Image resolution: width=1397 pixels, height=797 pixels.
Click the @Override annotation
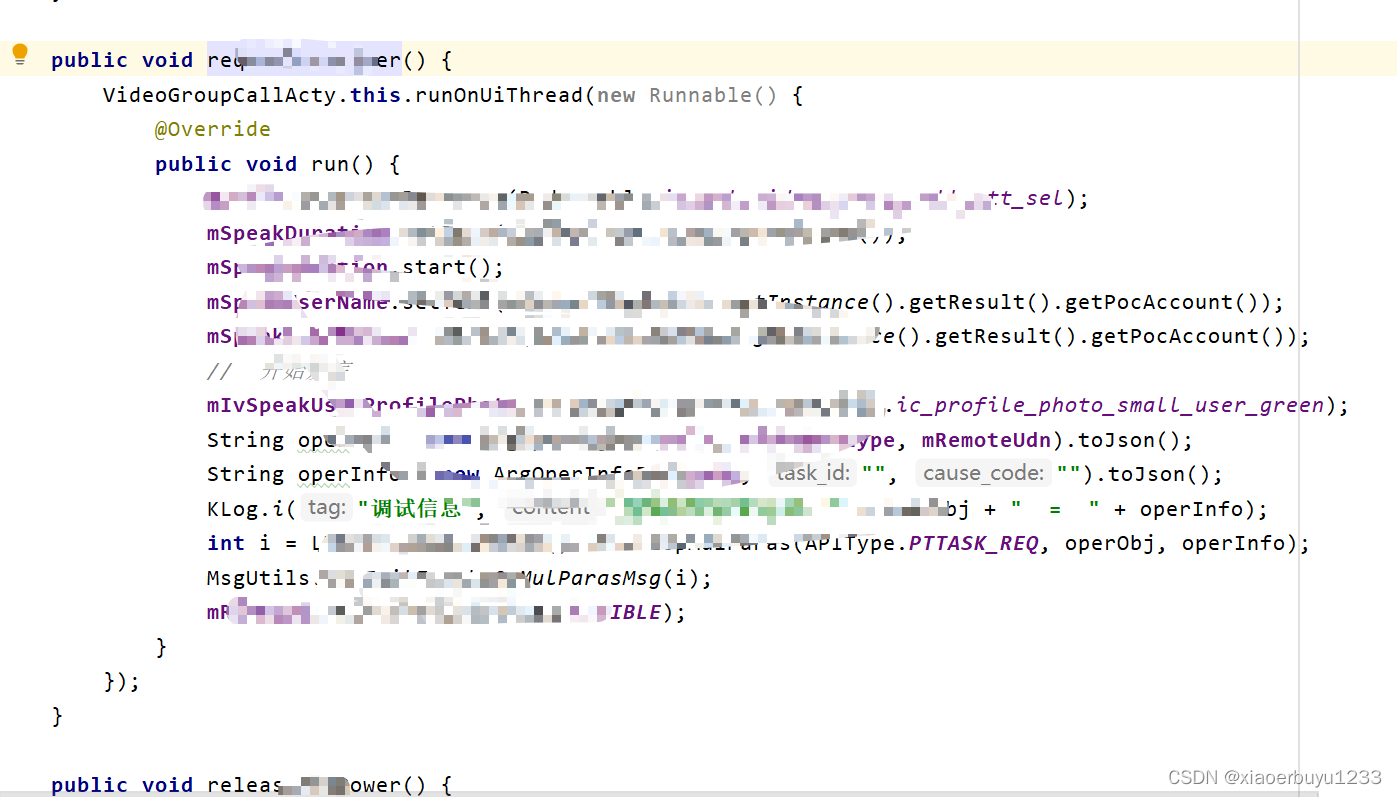click(x=212, y=128)
